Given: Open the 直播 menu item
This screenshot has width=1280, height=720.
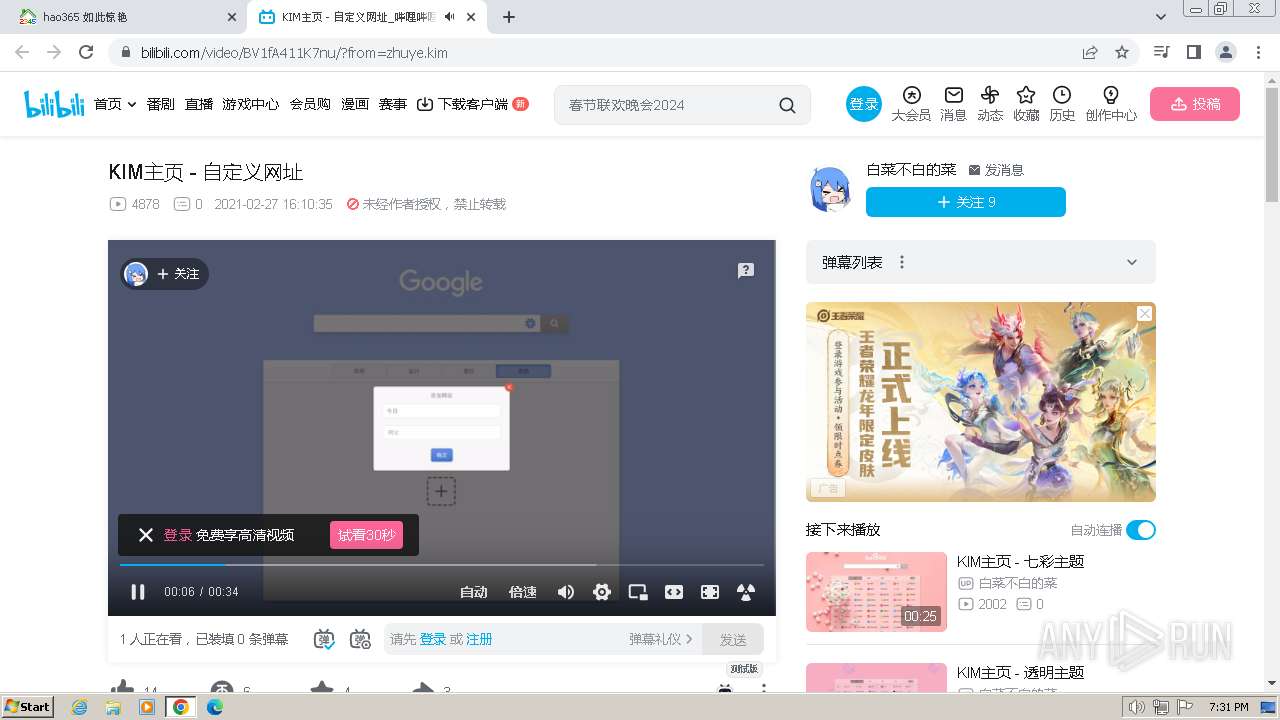Looking at the screenshot, I should [x=199, y=104].
